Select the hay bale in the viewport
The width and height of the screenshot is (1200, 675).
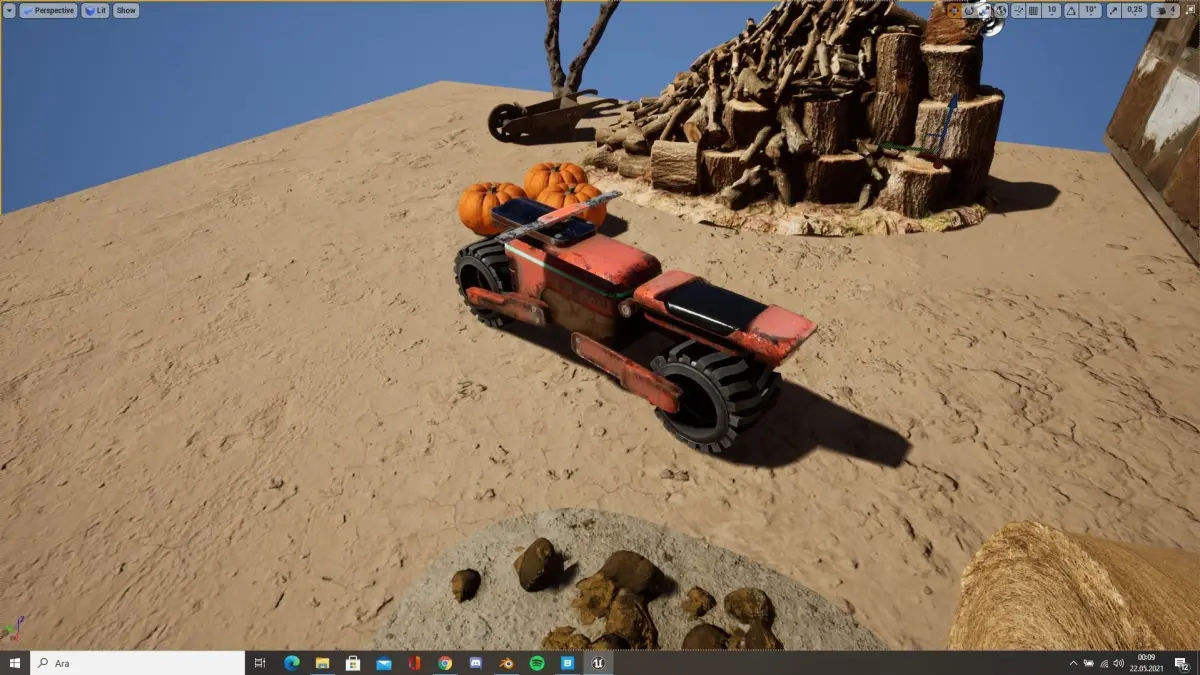(1075, 590)
